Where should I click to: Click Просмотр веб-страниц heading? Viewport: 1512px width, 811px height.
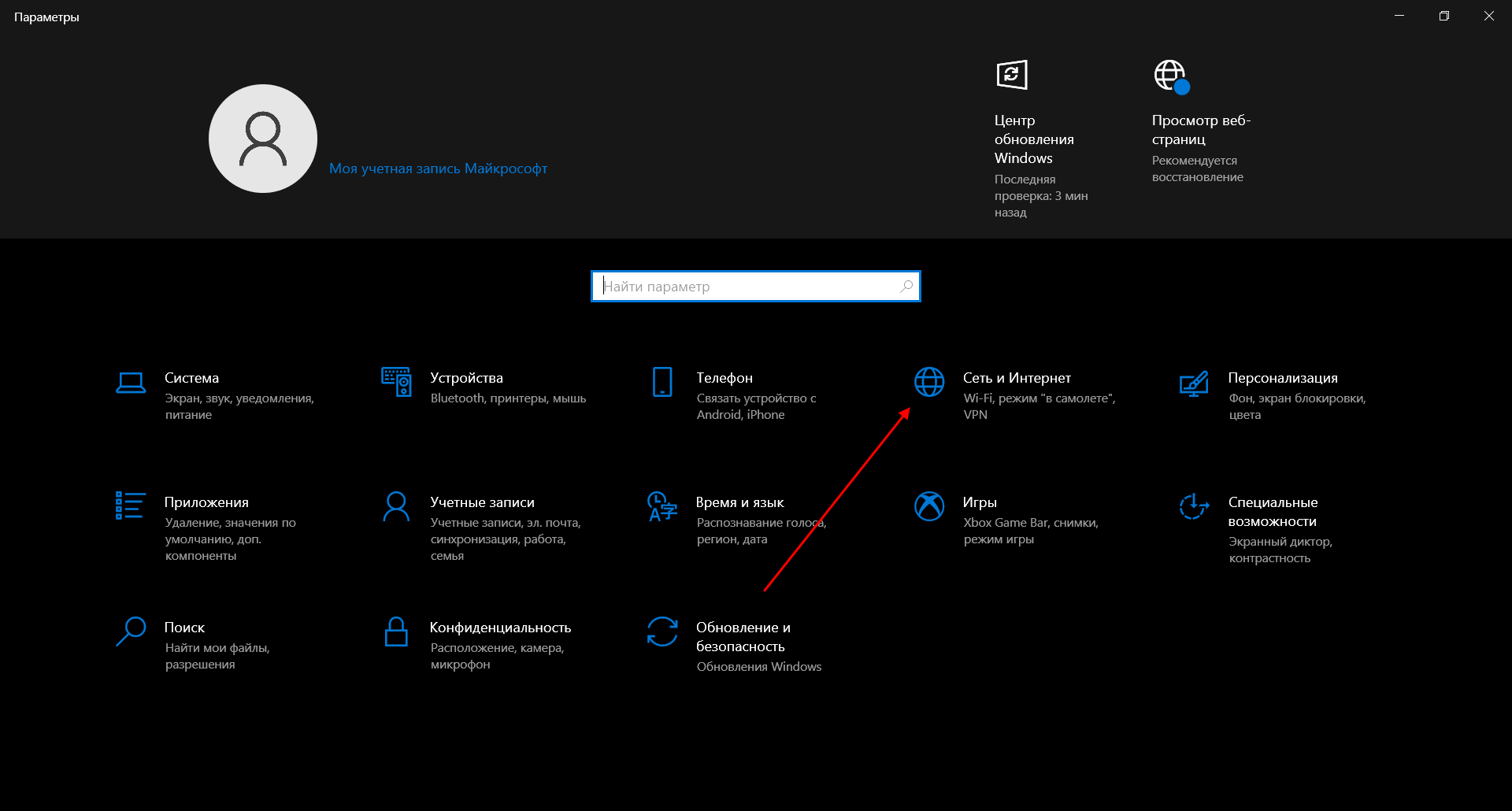(1201, 130)
